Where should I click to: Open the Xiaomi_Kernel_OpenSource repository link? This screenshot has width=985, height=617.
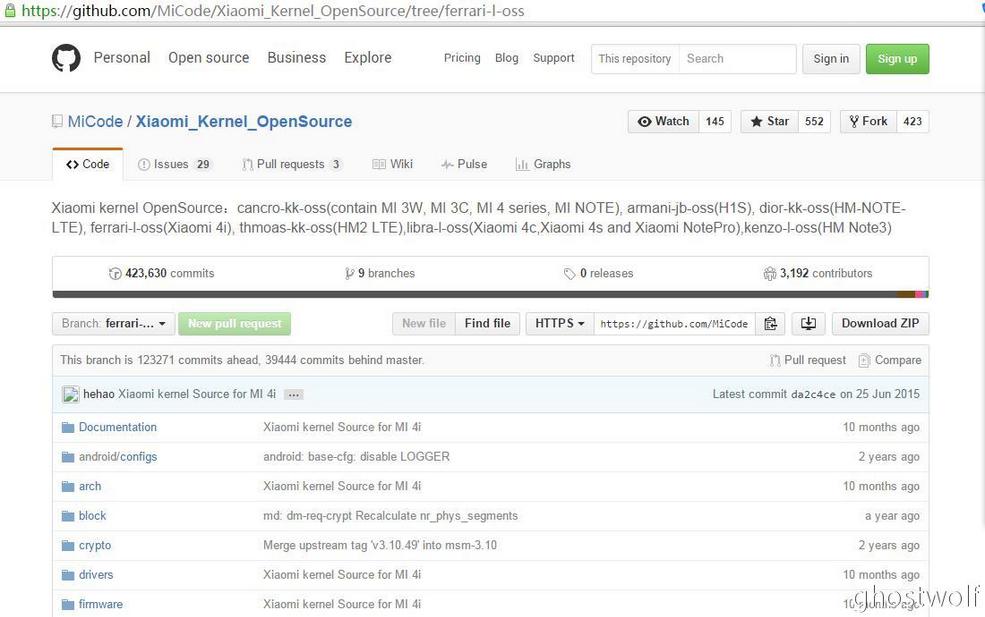click(x=244, y=121)
